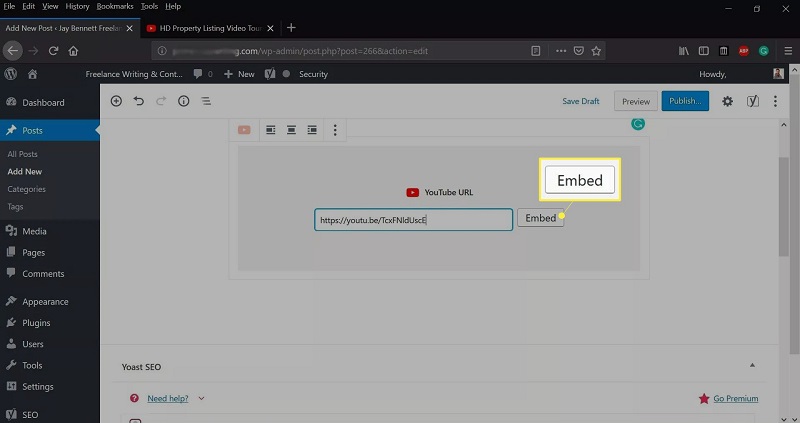Switch to HD Property Listing Video tab
Screen dimensions: 800x423
click(210, 28)
